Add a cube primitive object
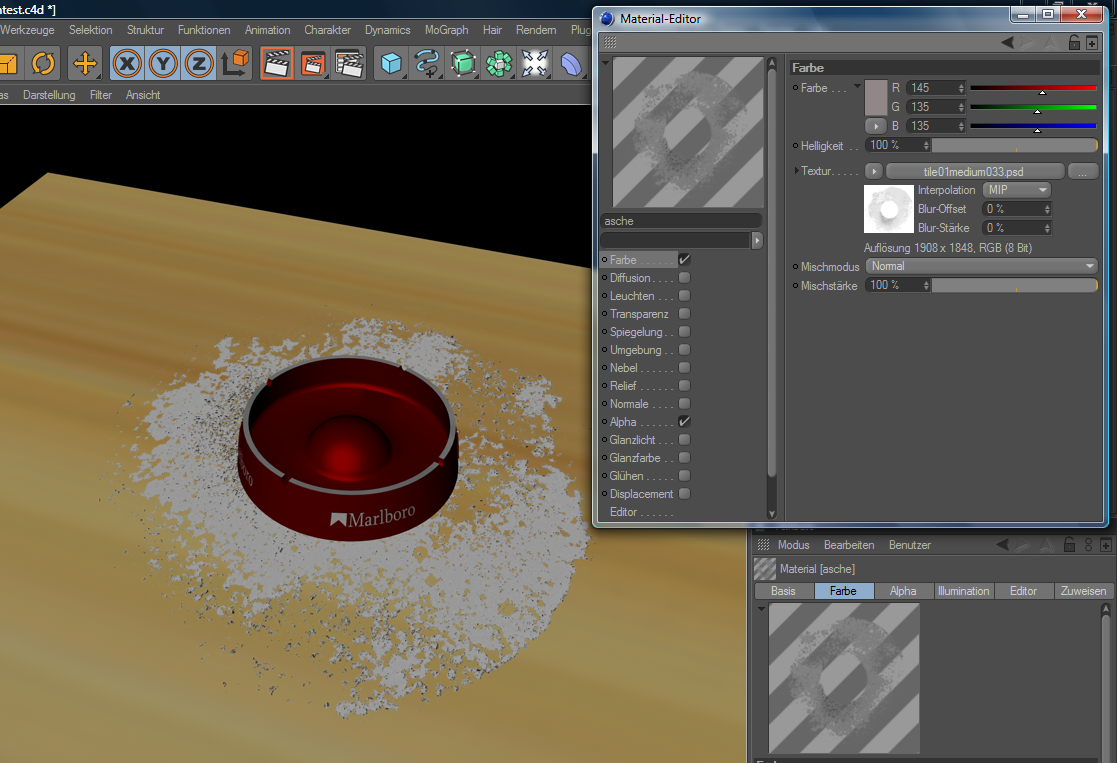 [x=390, y=63]
